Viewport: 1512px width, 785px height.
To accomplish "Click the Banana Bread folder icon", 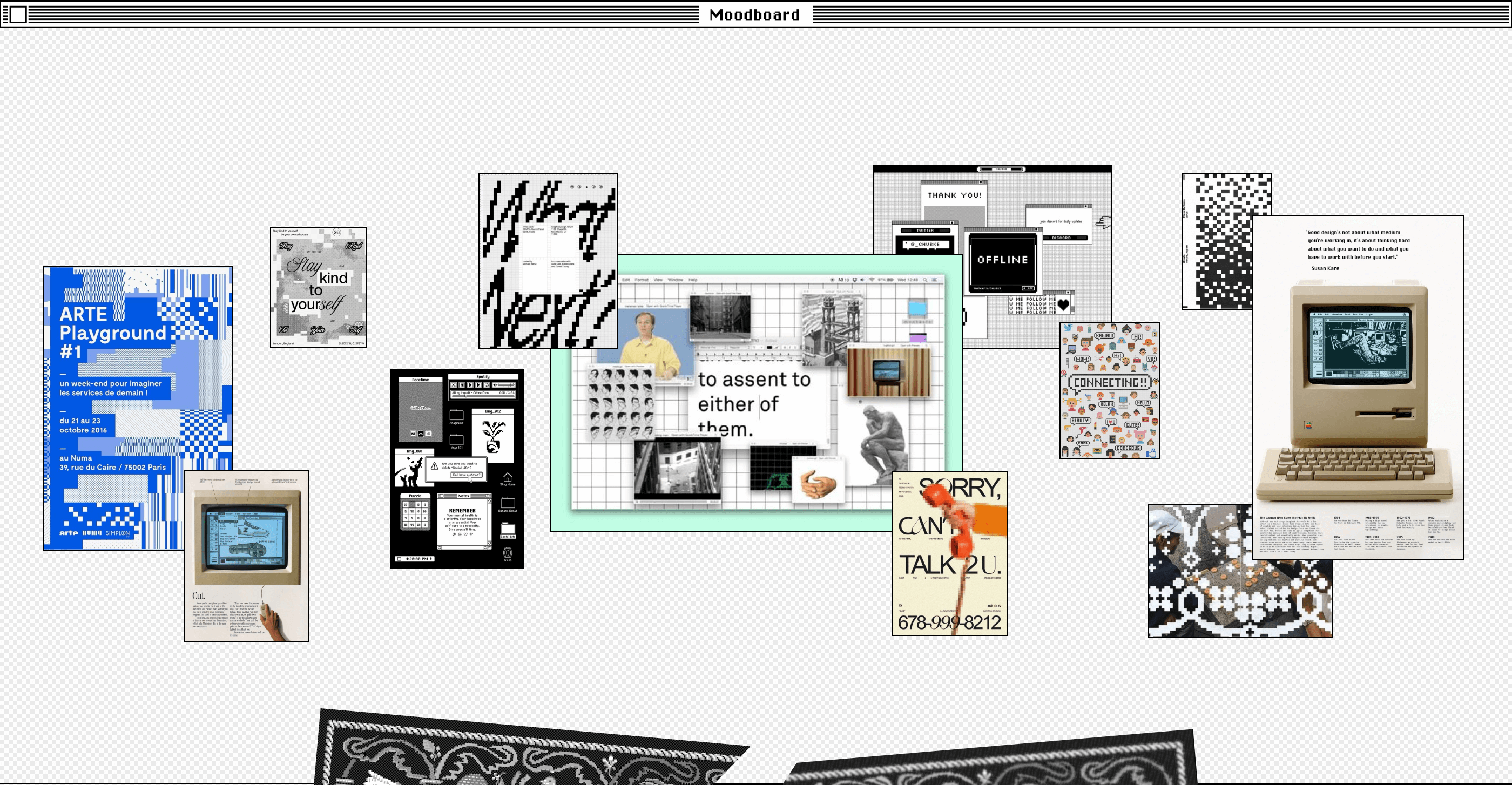I will coord(508,503).
